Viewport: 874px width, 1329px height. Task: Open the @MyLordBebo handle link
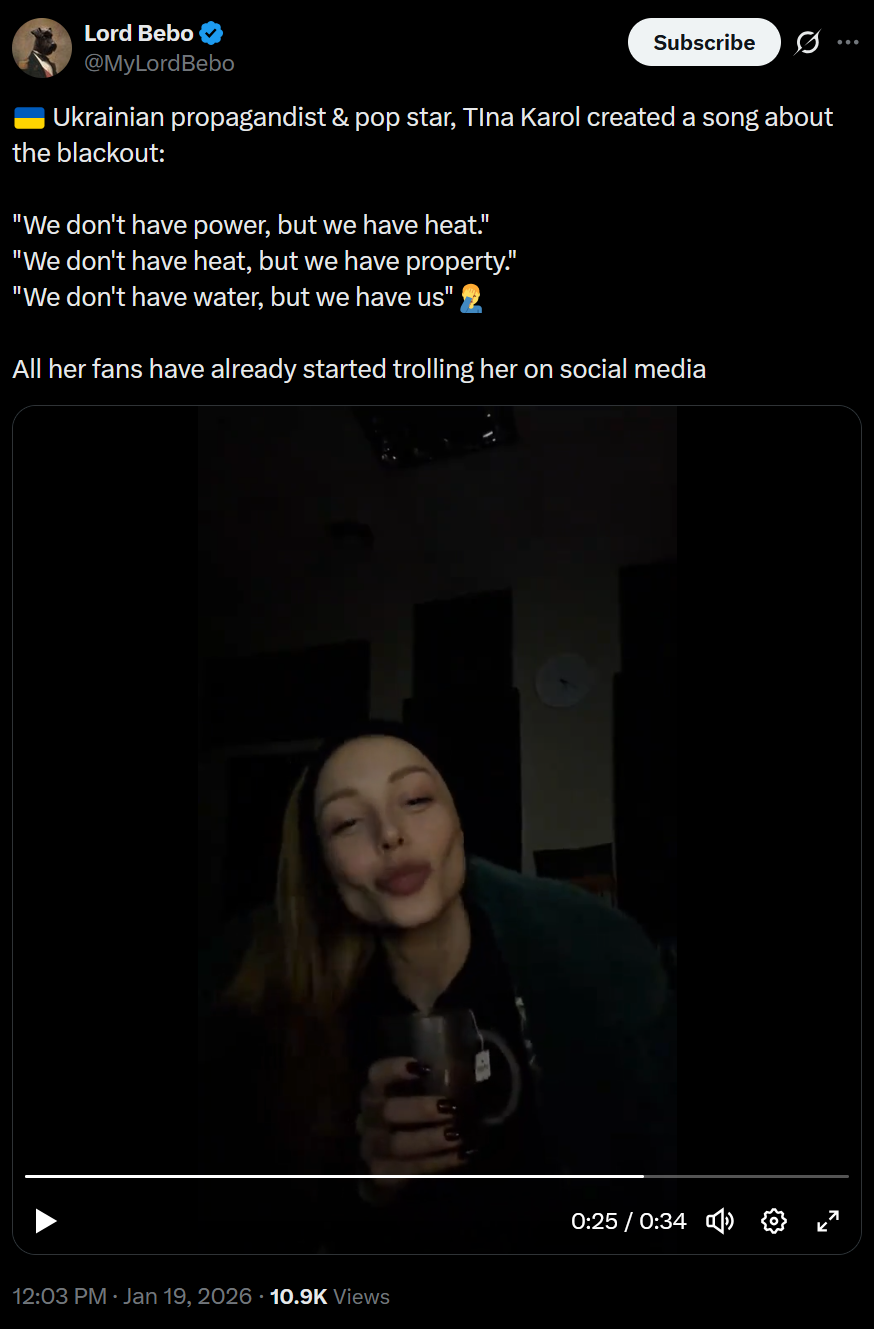(159, 63)
